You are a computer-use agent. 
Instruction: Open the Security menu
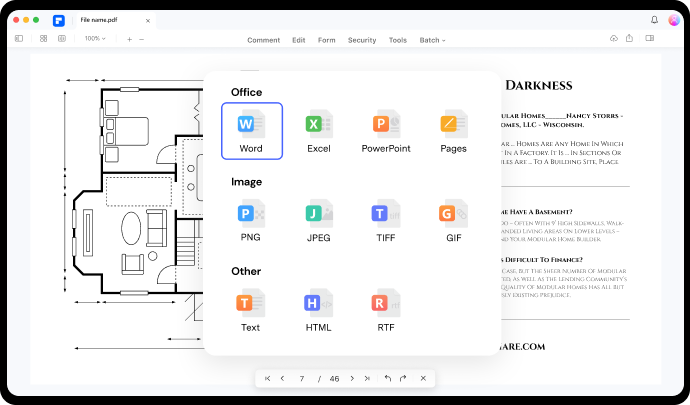click(362, 40)
